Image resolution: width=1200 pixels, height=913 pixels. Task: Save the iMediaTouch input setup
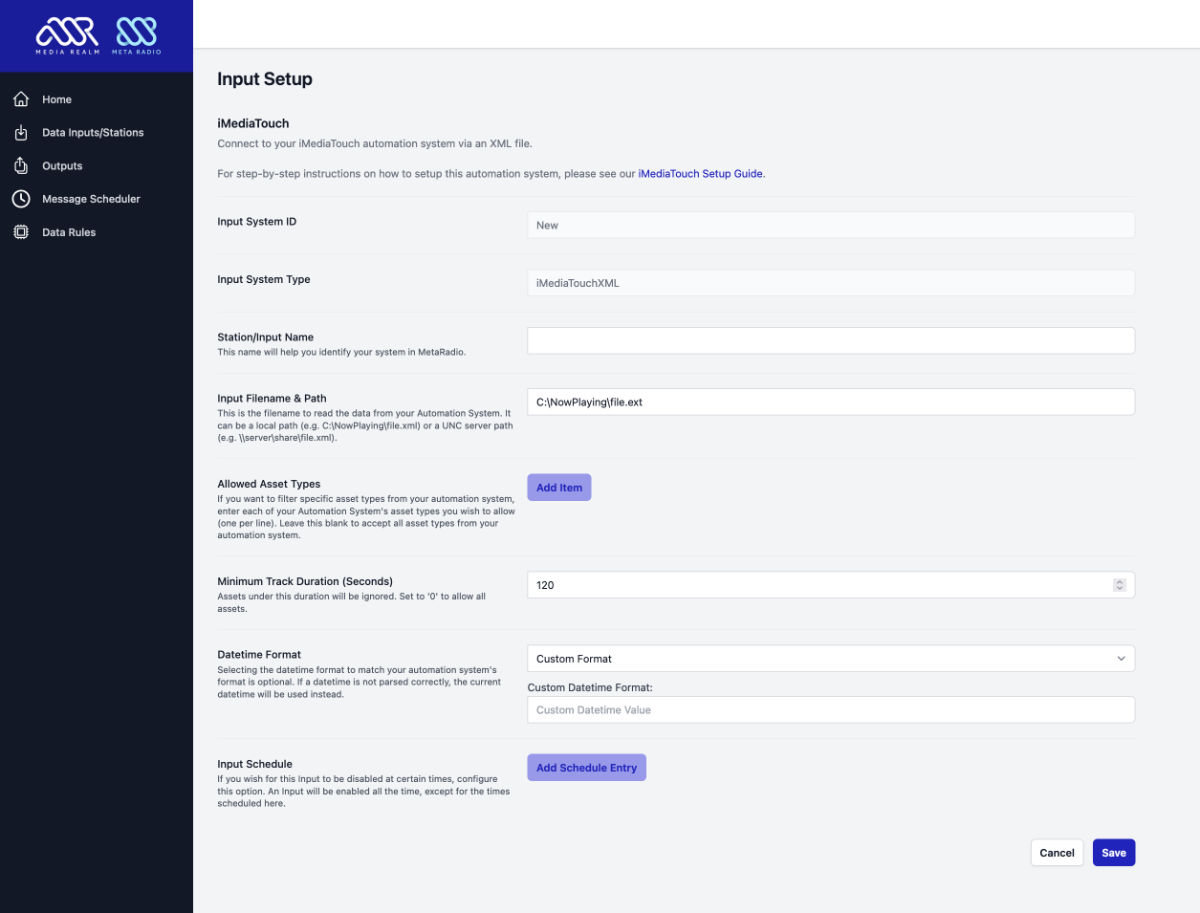coord(1113,852)
